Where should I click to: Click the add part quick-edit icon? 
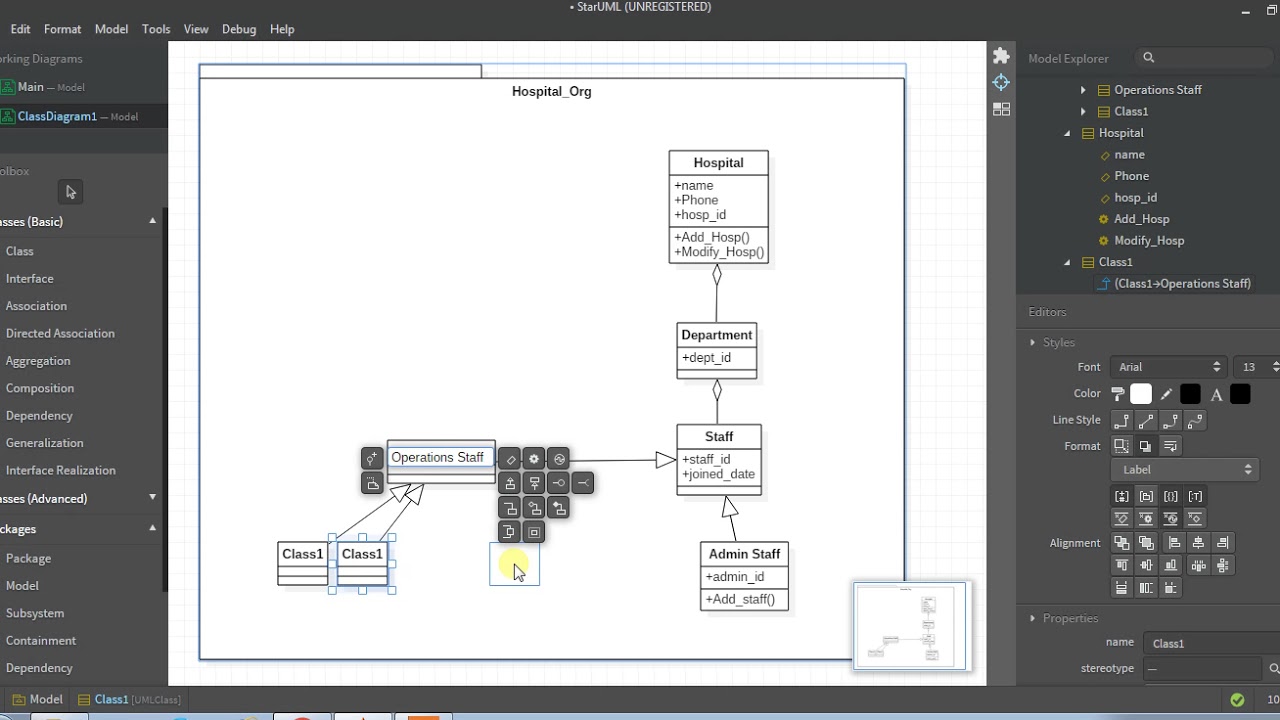pyautogui.click(x=534, y=532)
